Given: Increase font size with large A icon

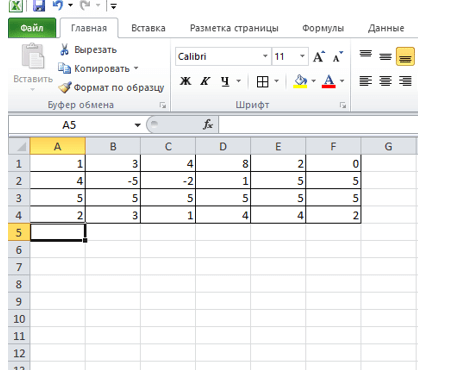Looking at the screenshot, I should [x=319, y=57].
